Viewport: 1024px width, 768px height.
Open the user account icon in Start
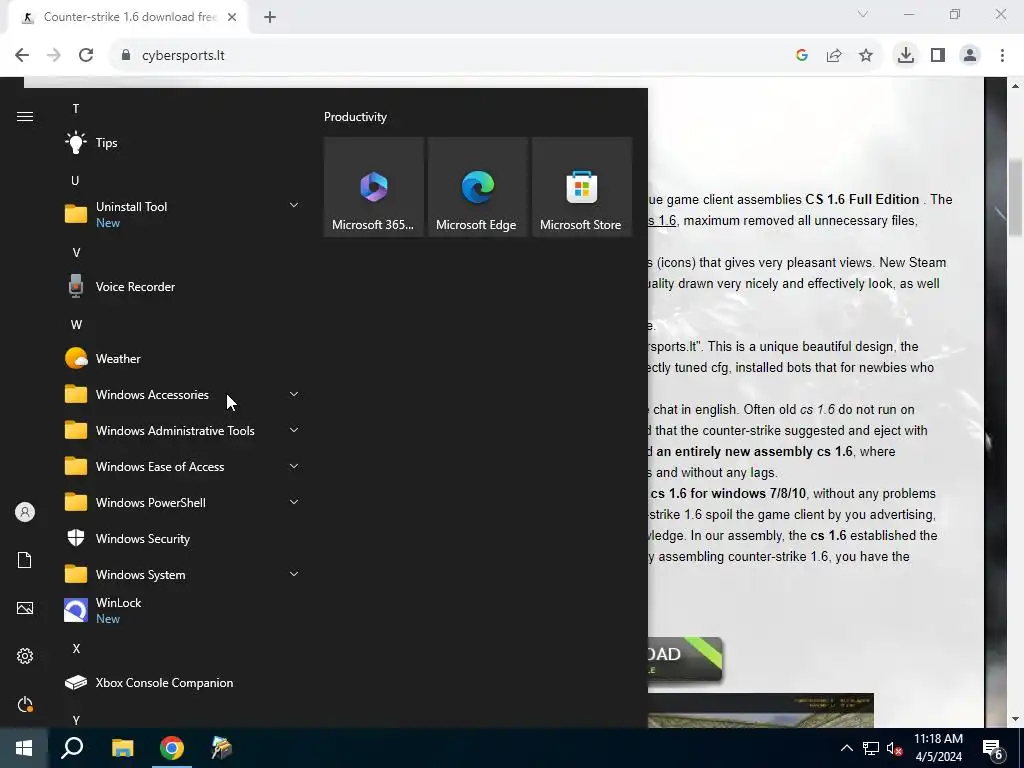point(25,512)
